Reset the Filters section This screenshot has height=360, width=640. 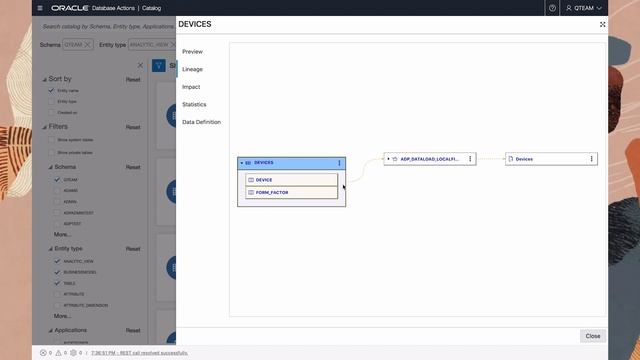pos(133,127)
